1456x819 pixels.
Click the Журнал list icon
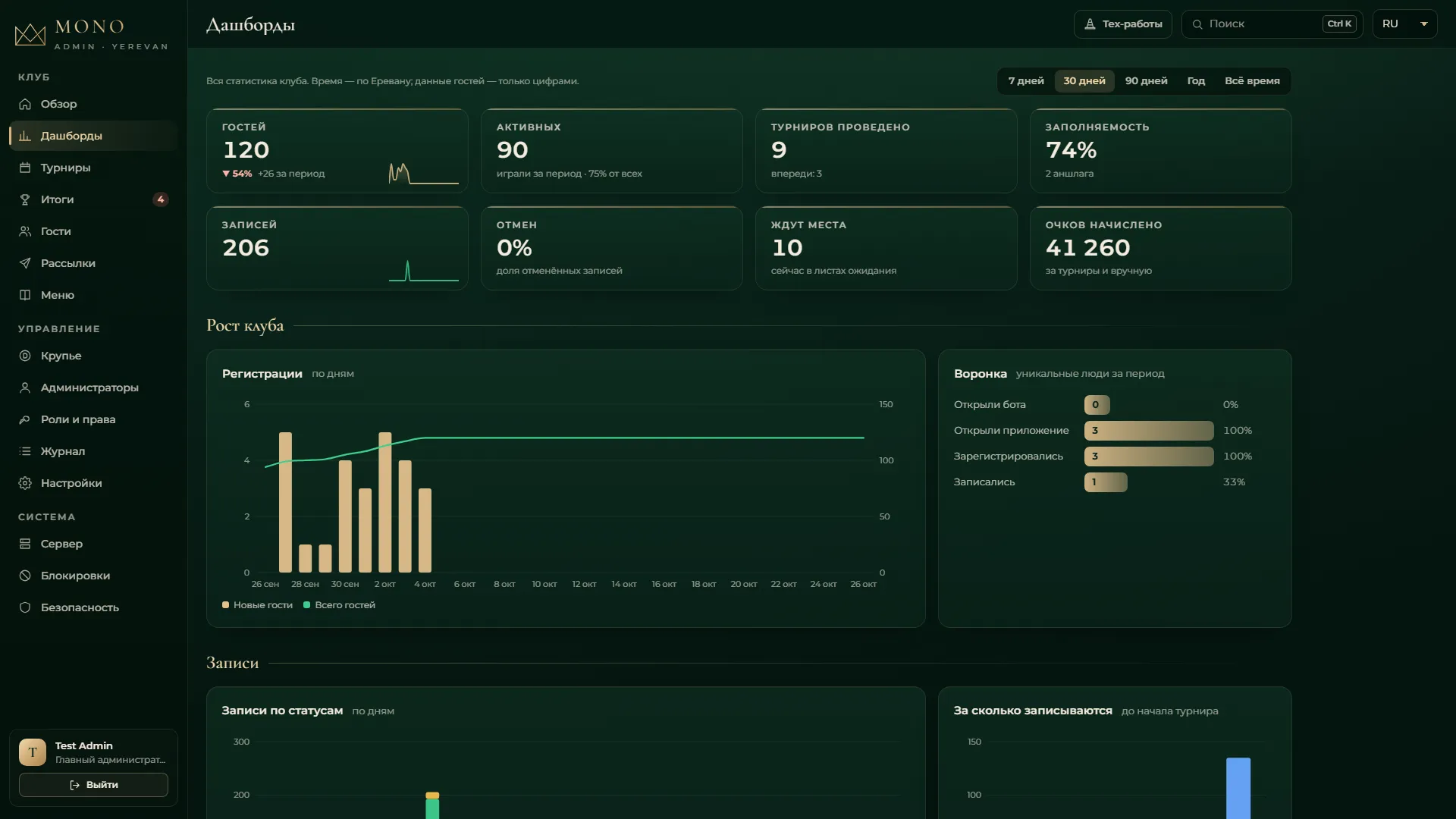click(25, 451)
